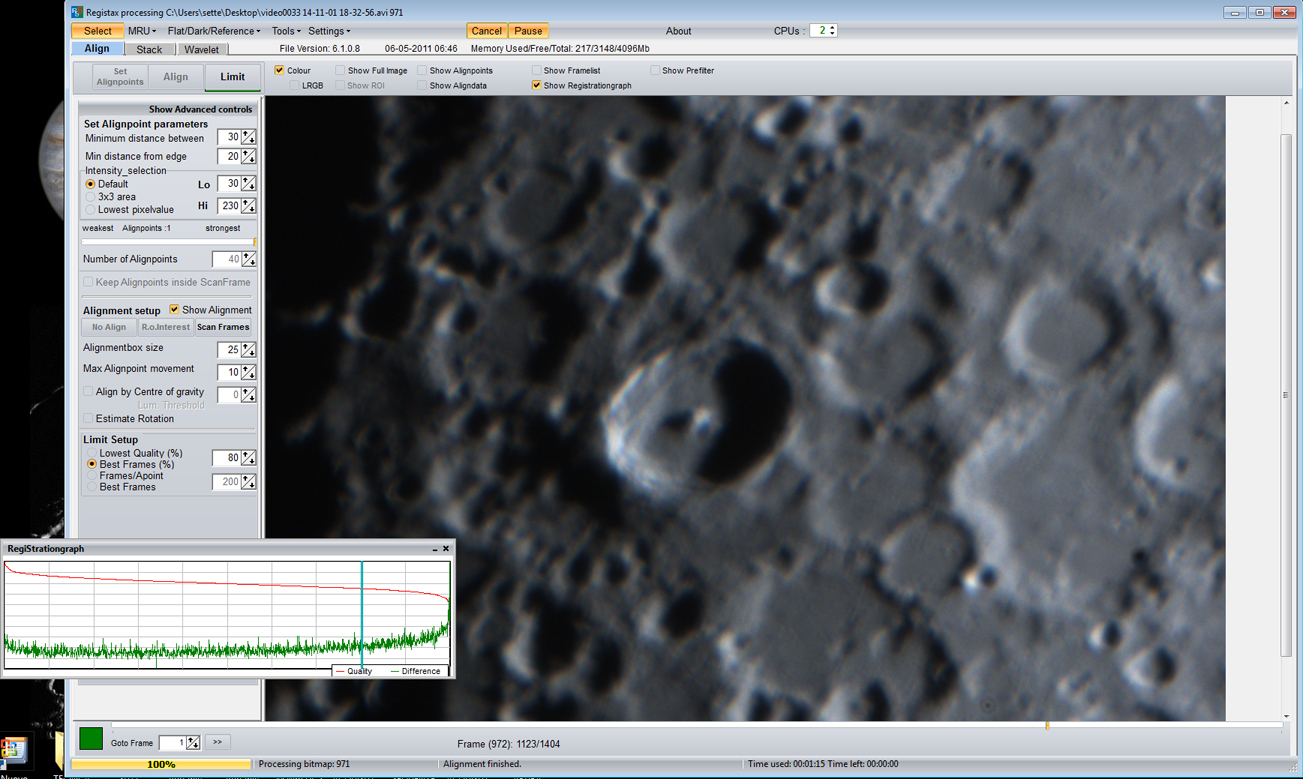Switch to the Wavelet tab
Image resolution: width=1303 pixels, height=779 pixels.
point(201,49)
